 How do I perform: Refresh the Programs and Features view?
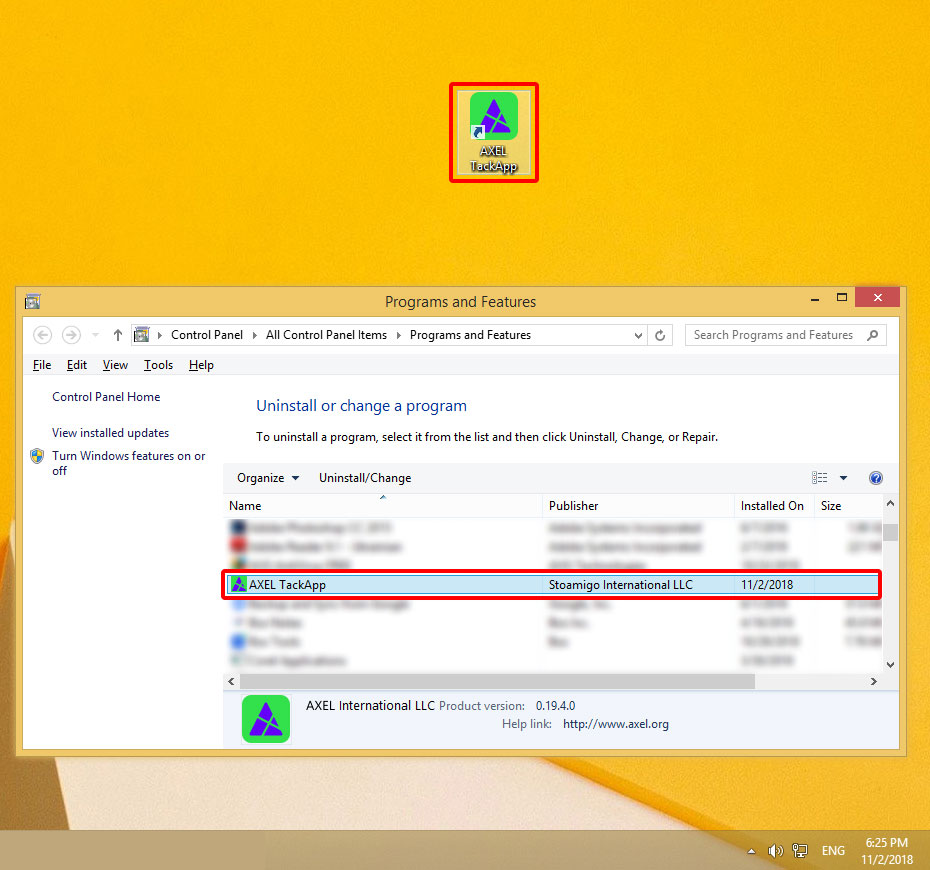click(x=660, y=335)
